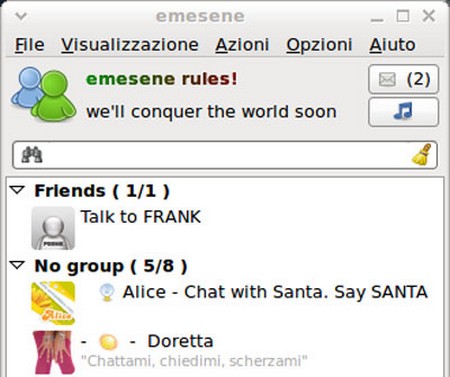This screenshot has height=377, width=450.
Task: Click Alice's sunflower avatar picture
Action: tap(53, 303)
